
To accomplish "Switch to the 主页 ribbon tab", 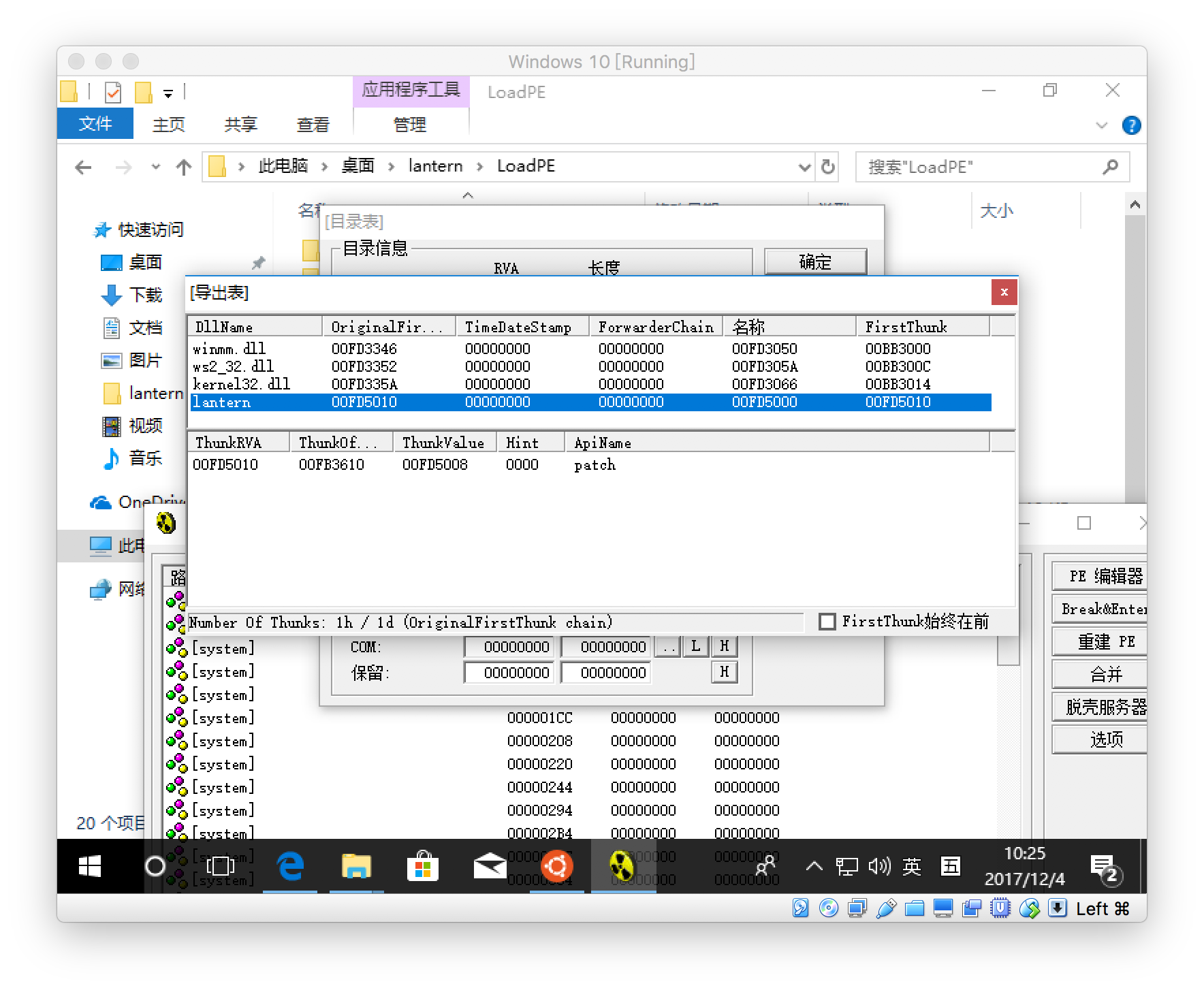I will coord(169,124).
